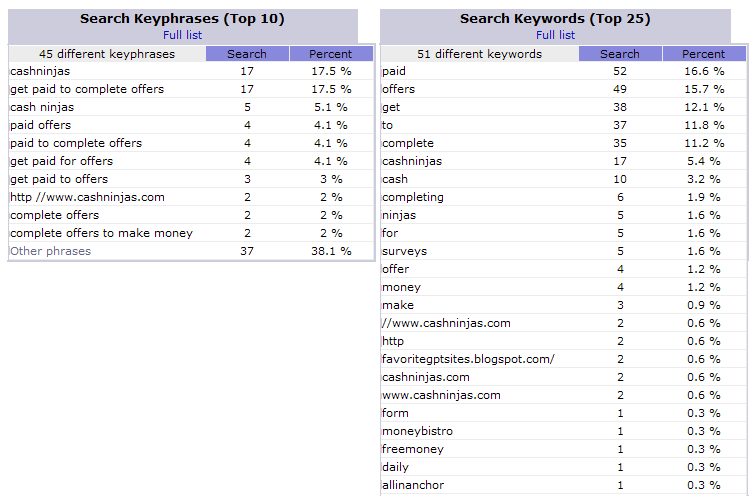
Task: Select the 'paid' keyword row
Action: [563, 71]
